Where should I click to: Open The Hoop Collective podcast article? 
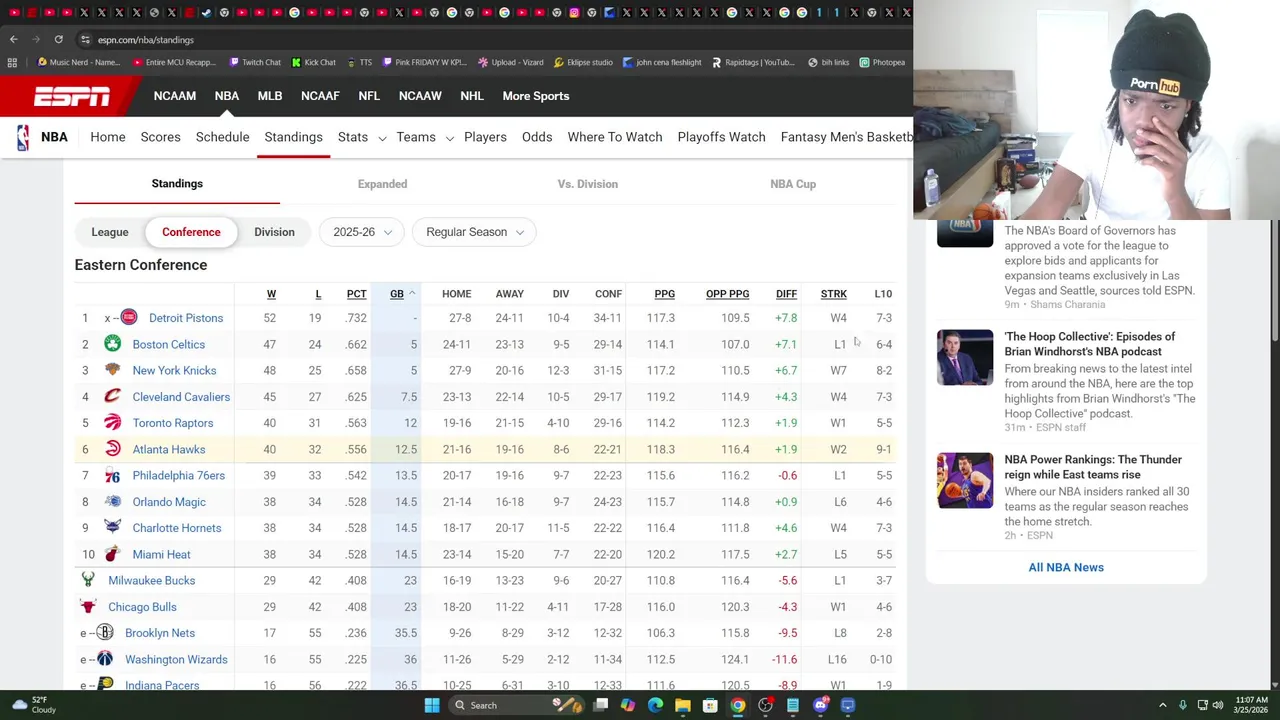1089,344
